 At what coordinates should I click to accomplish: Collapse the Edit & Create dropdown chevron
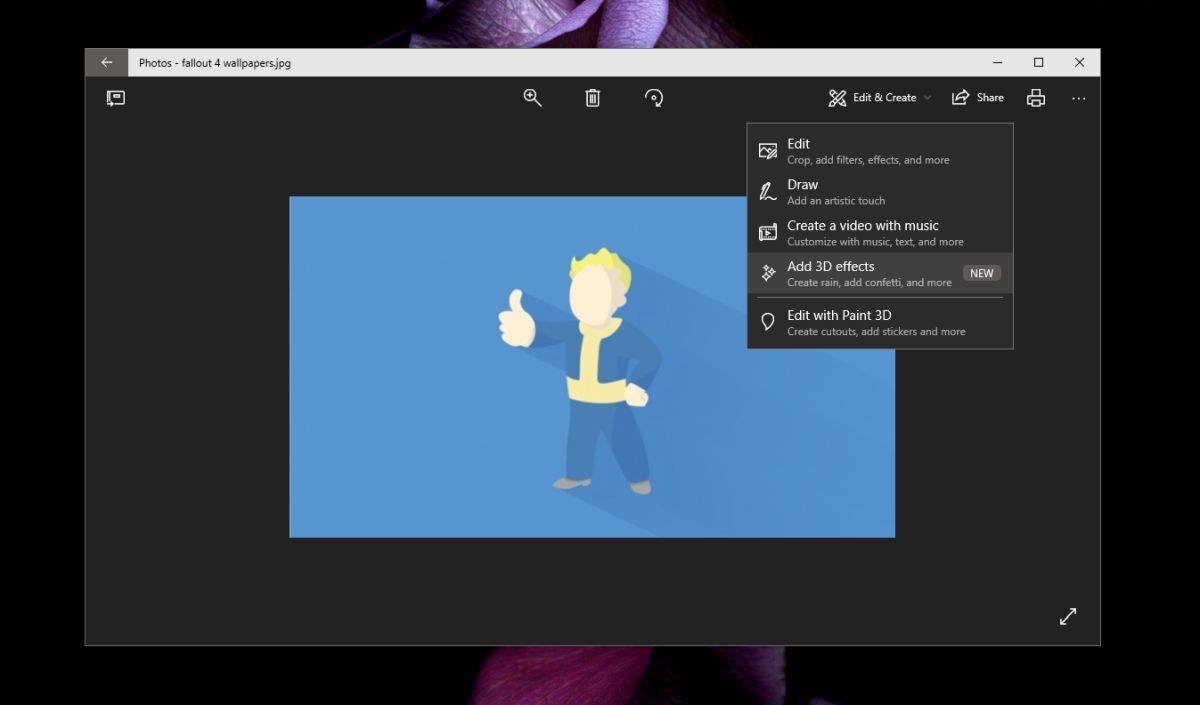[x=927, y=97]
